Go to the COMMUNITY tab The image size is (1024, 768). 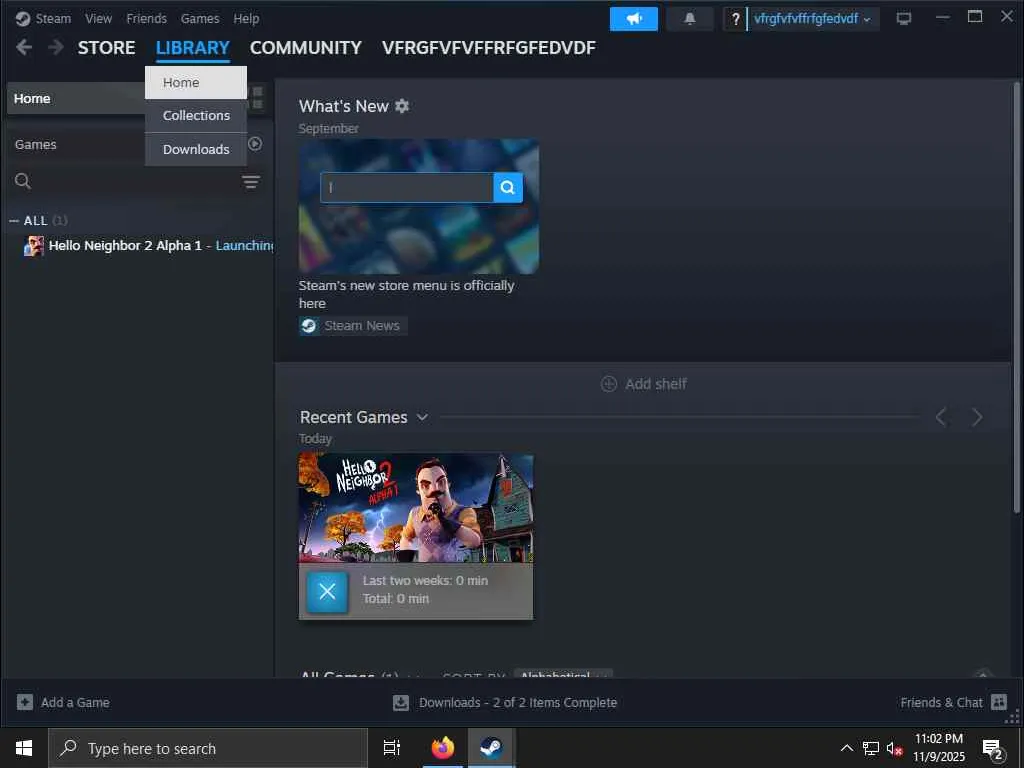306,48
